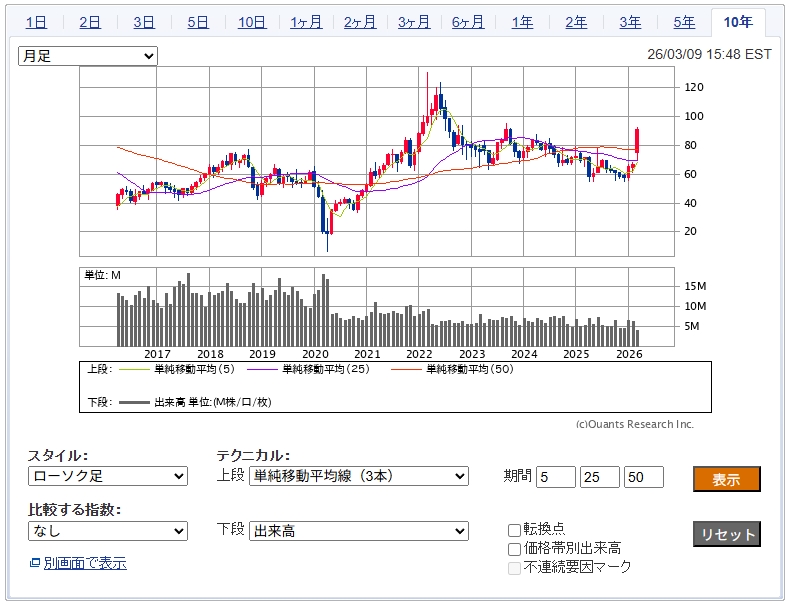Select the 5年 chart tab

pyautogui.click(x=684, y=22)
